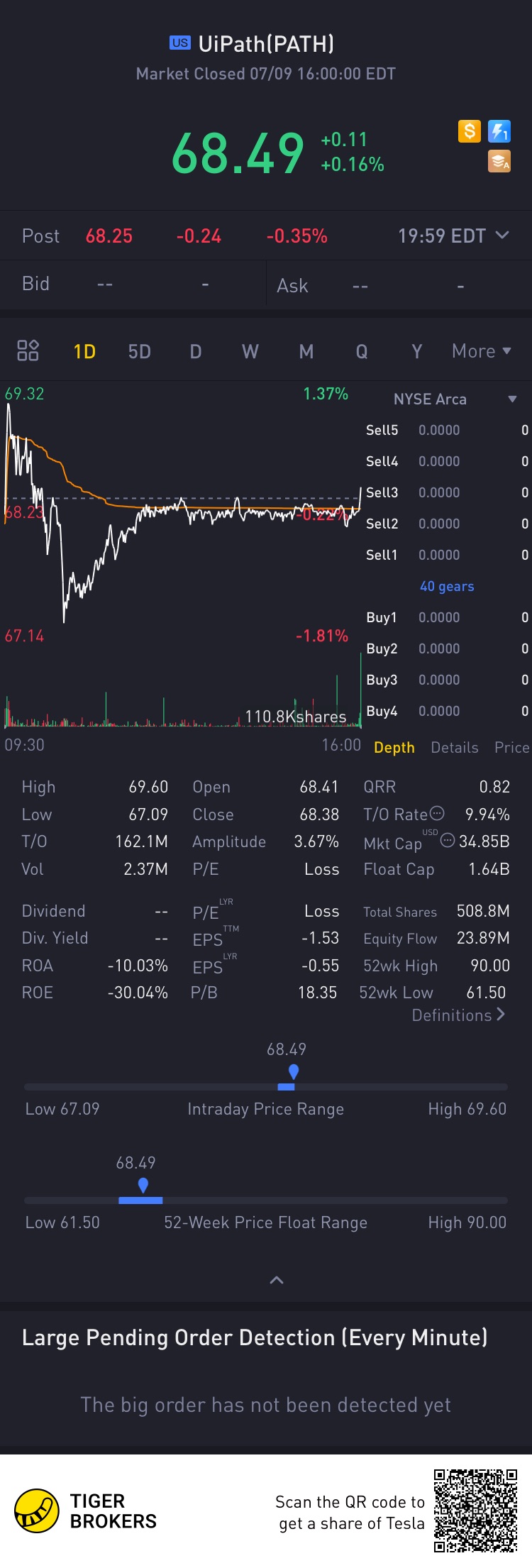This screenshot has width=532, height=1568.
Task: Tap the 40 gears link
Action: (447, 586)
